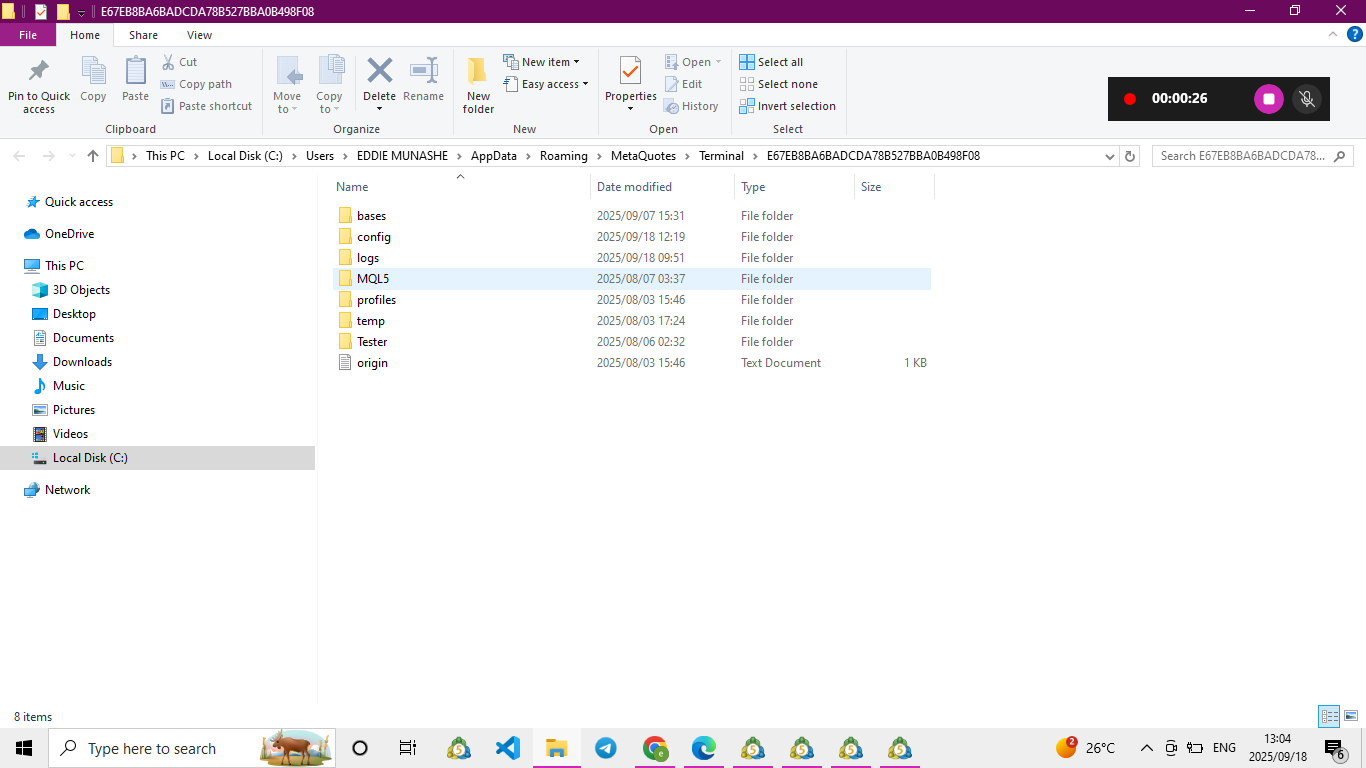The image size is (1366, 768).
Task: Rename the selected item from the ribbon
Action: point(423,80)
